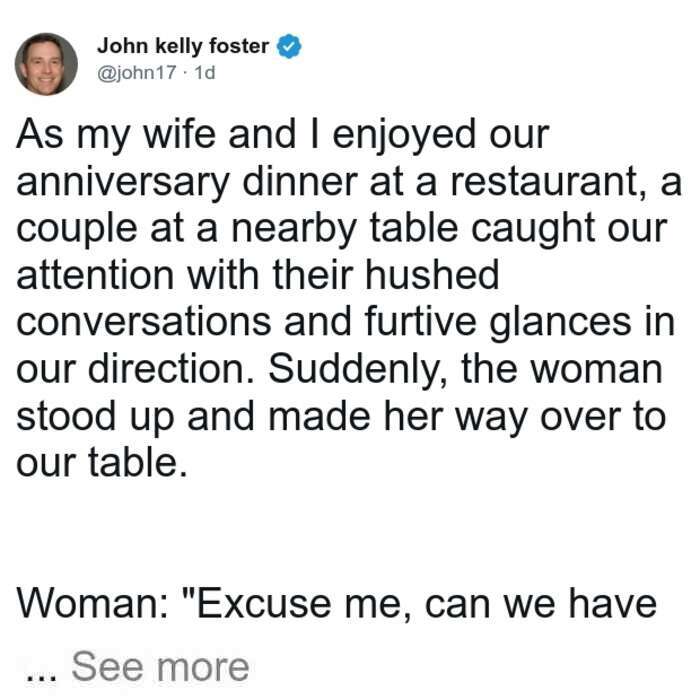Click the blue verified checkmark badge
700x700 pixels.
click(289, 46)
